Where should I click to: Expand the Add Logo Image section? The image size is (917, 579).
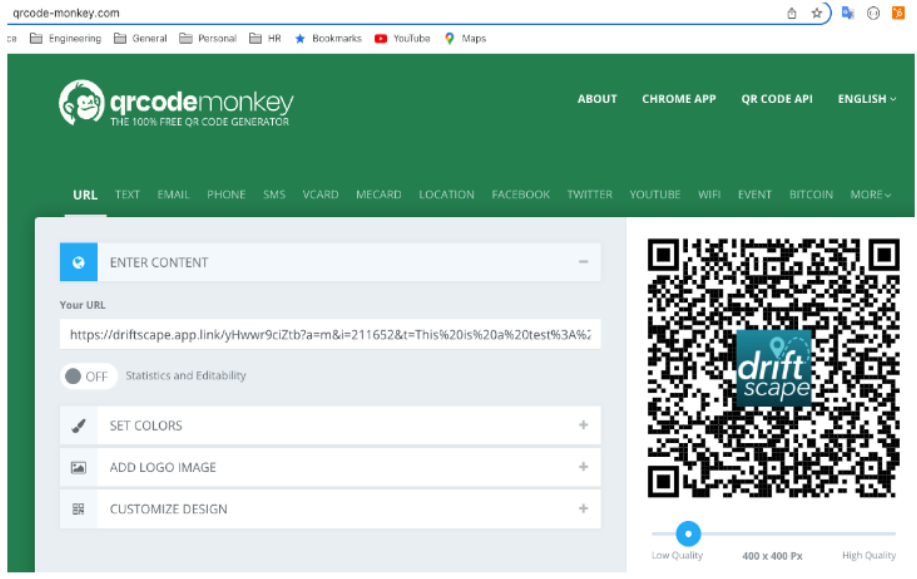[583, 467]
